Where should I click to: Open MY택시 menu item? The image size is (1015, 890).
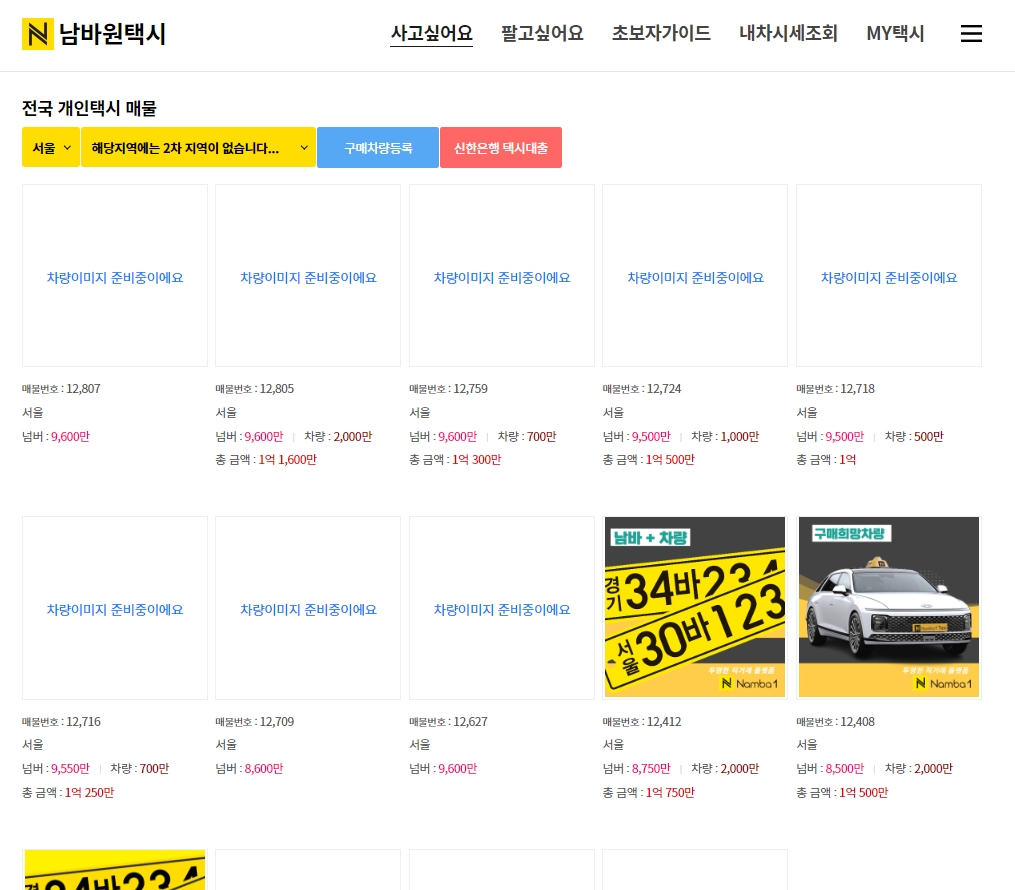tap(895, 33)
